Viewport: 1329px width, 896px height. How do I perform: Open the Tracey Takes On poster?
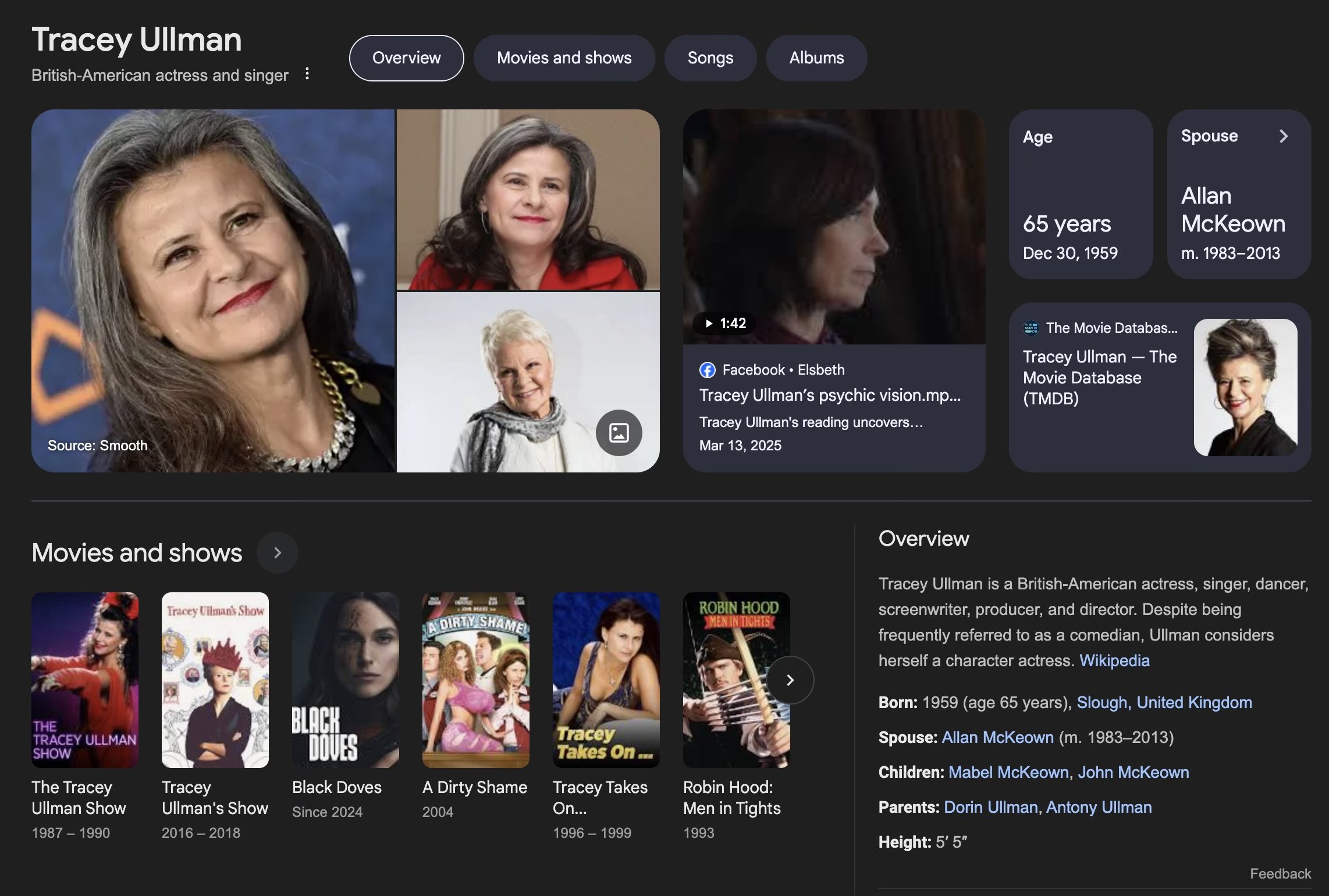[606, 680]
